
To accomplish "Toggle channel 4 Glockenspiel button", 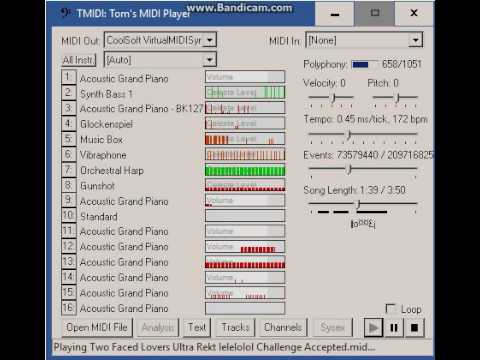I will tap(69, 123).
